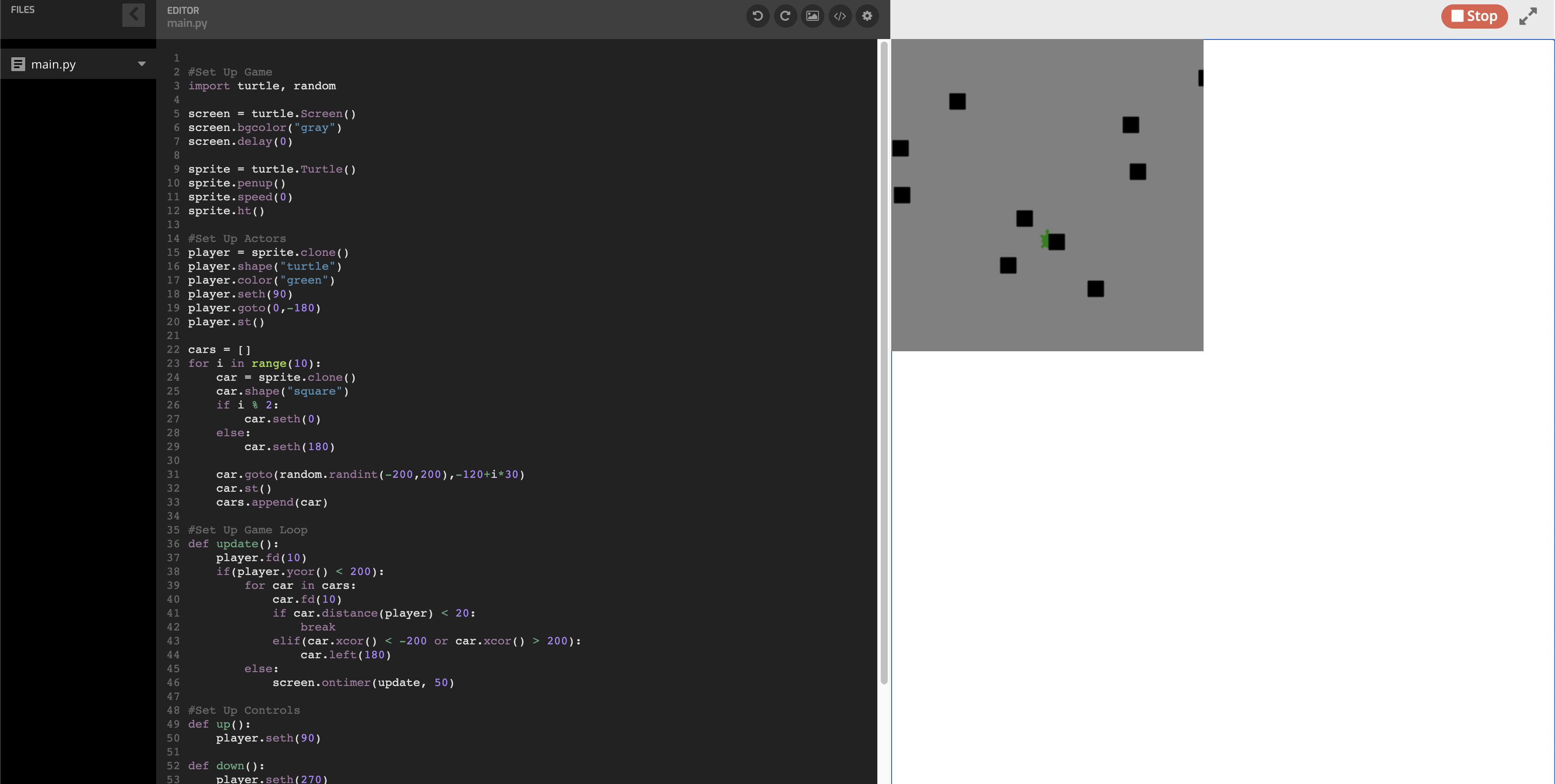This screenshot has height=784, width=1555.
Task: Click line 'screen.ontimer(update, 50)'
Action: pyautogui.click(x=364, y=682)
